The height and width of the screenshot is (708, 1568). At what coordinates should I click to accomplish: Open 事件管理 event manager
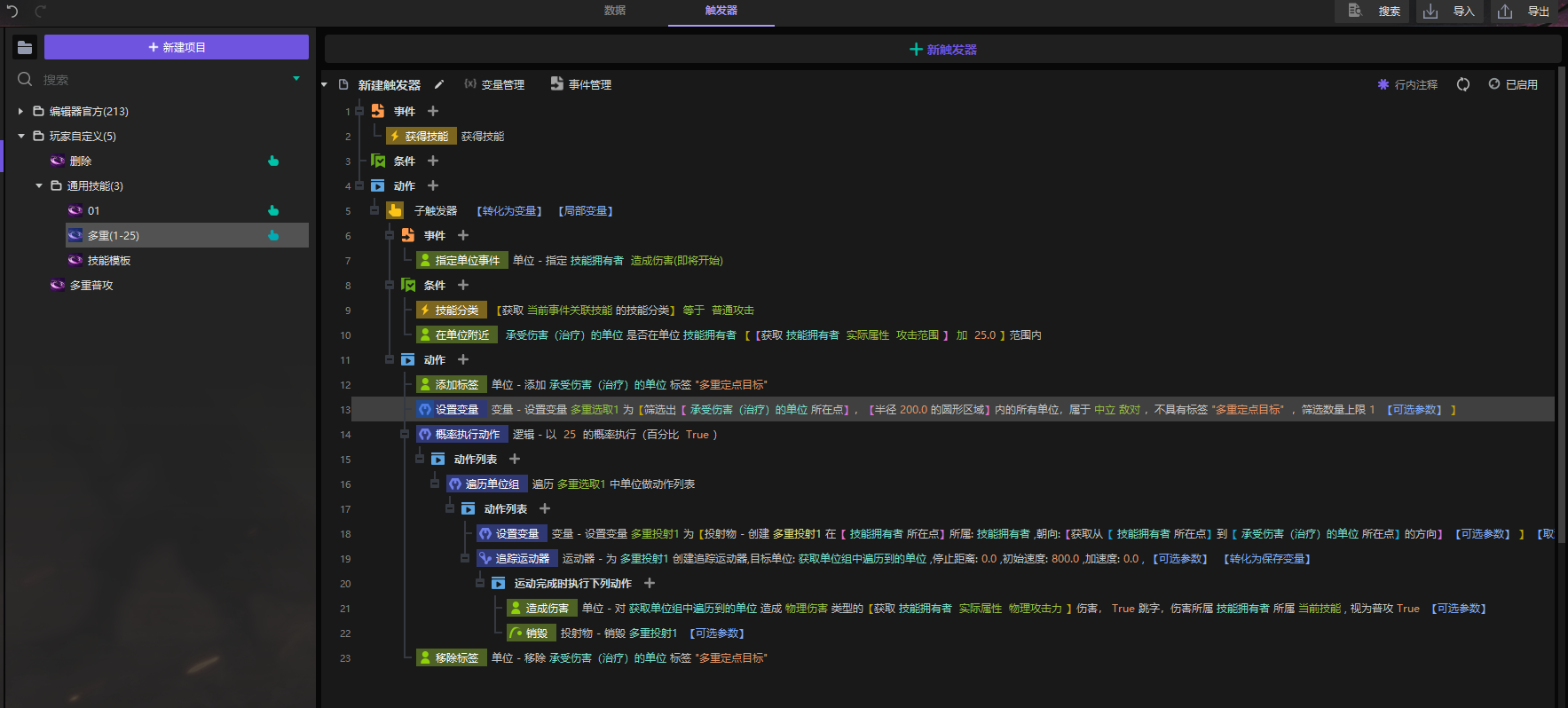click(581, 84)
